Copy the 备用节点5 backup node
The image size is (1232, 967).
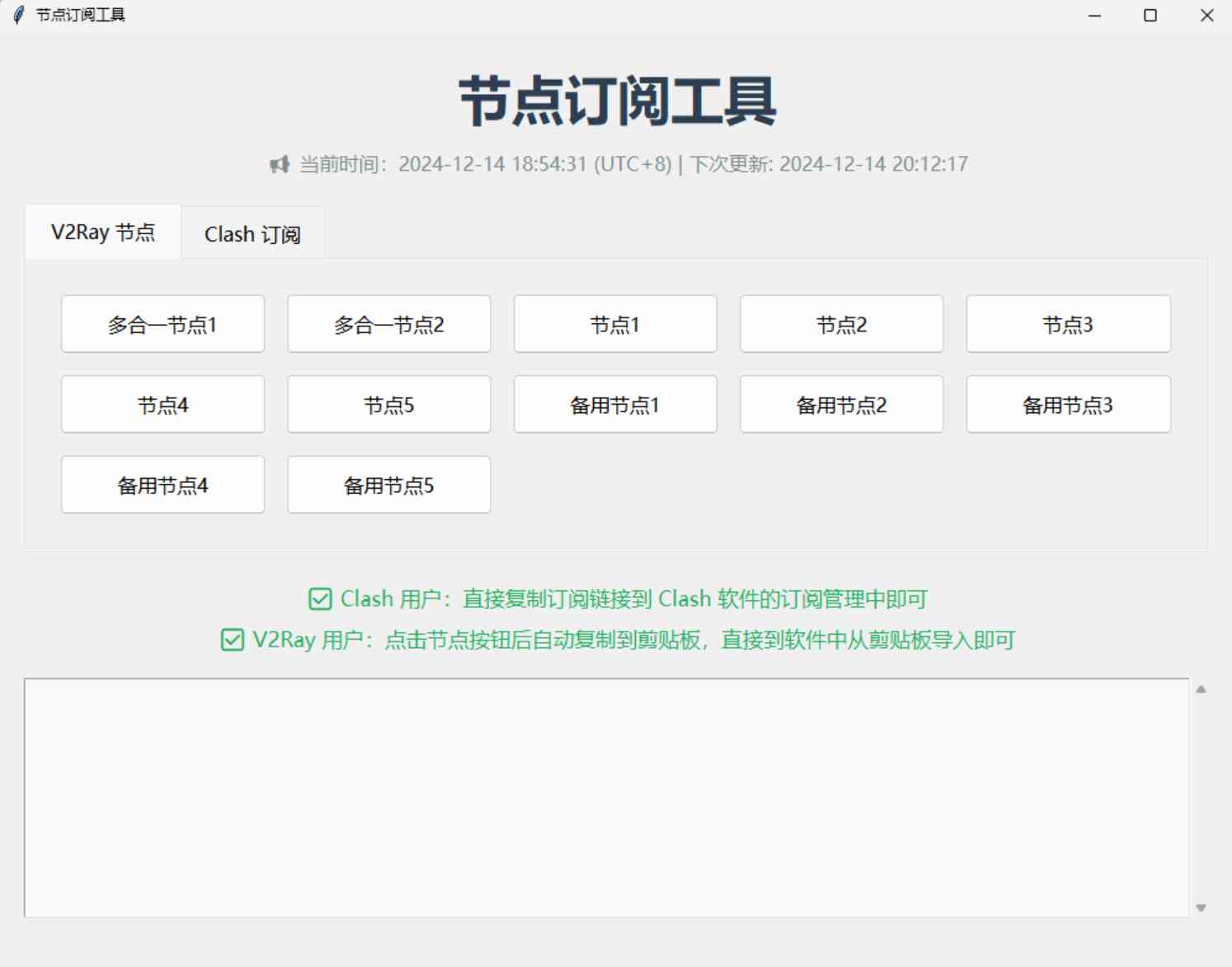tap(389, 485)
